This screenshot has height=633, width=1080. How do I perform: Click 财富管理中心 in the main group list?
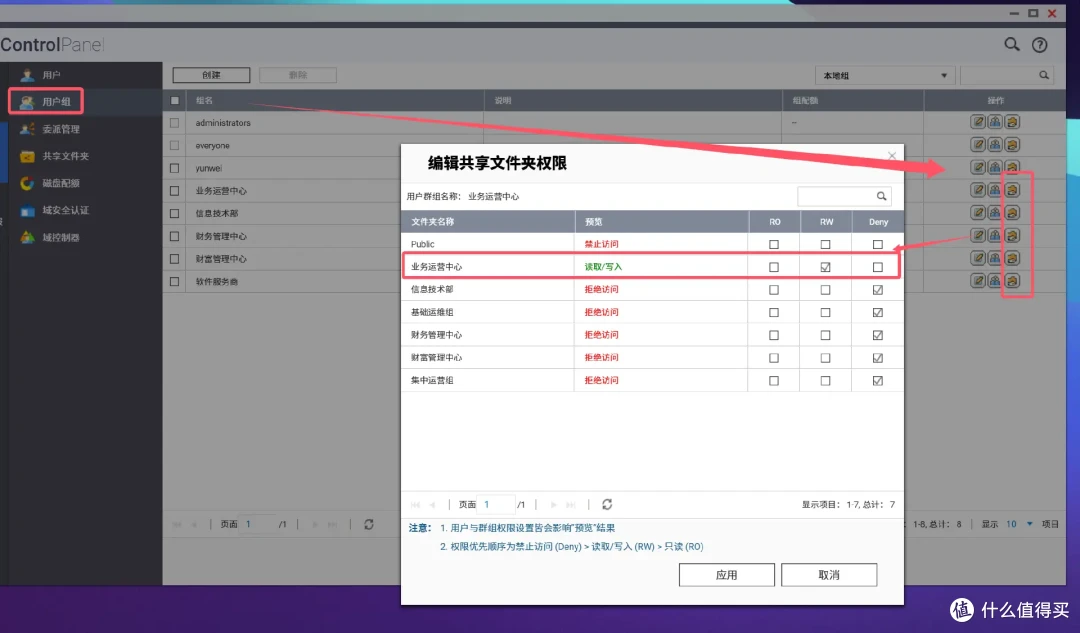click(x=220, y=259)
